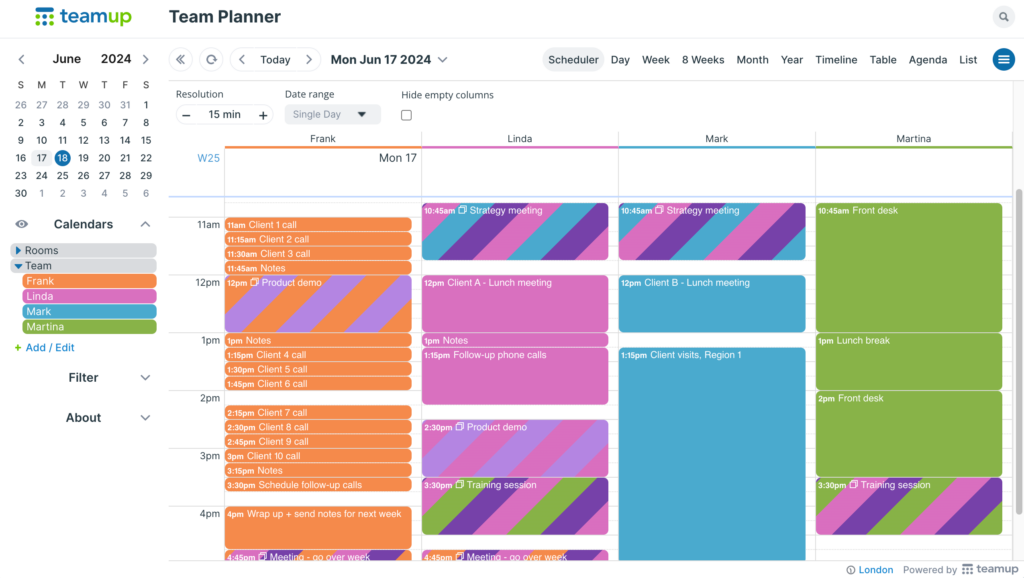The height and width of the screenshot is (578, 1024).
Task: Increase resolution with the plus stepper
Action: [x=262, y=114]
